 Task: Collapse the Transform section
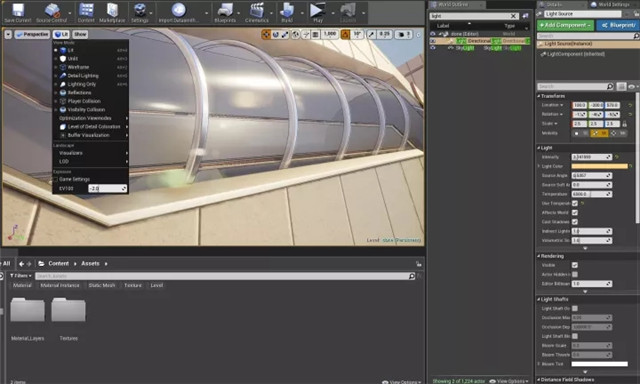coord(538,96)
